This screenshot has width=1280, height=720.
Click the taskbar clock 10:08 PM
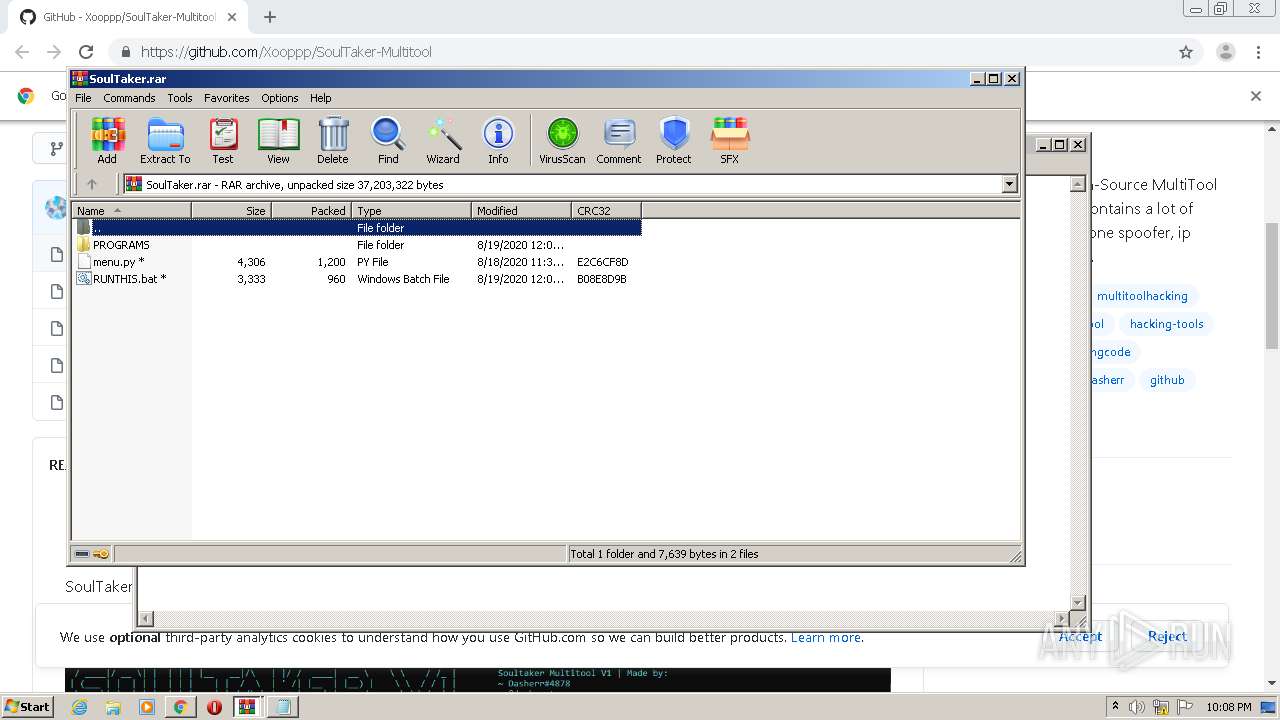1228,707
